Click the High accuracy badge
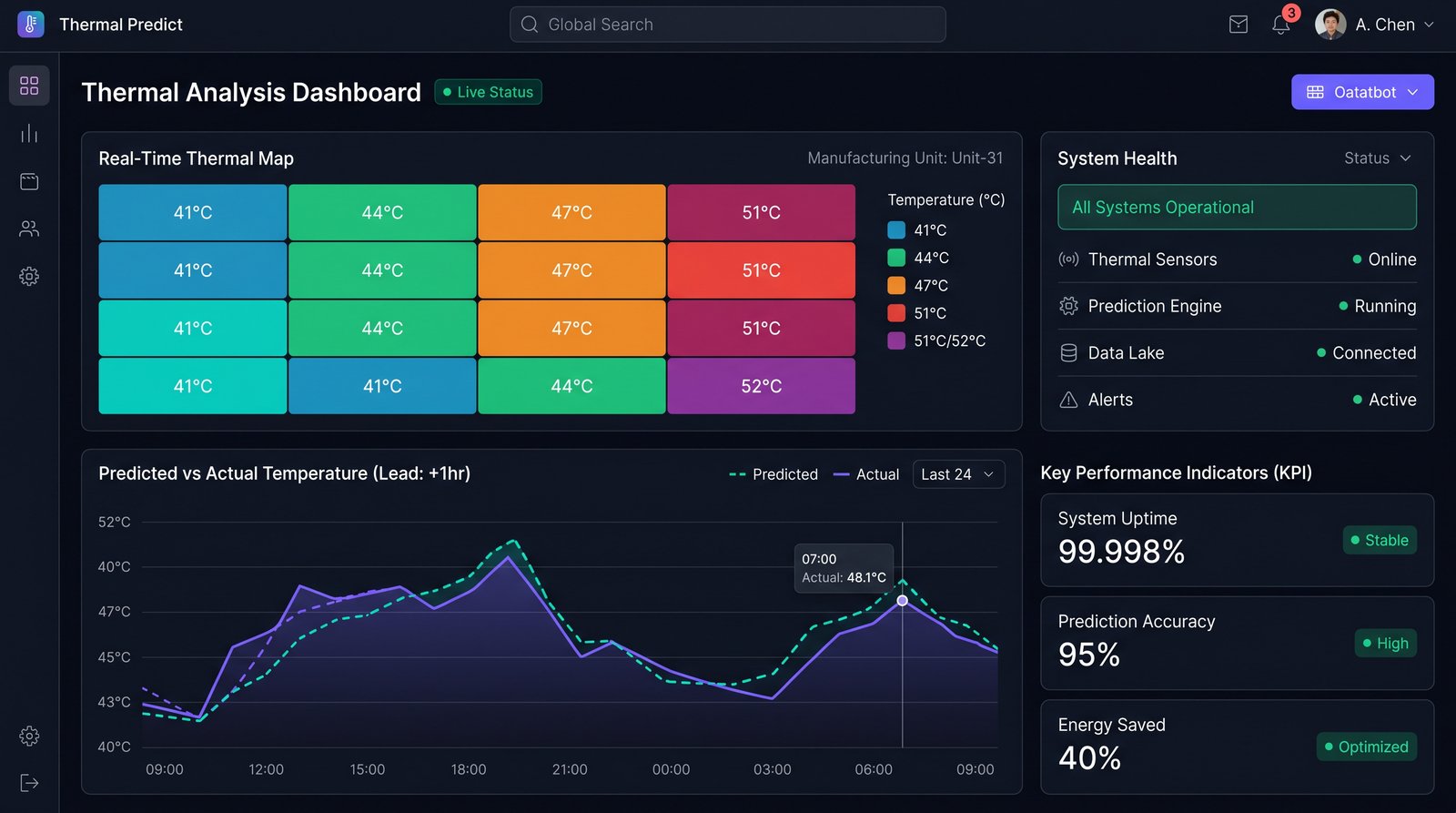 pyautogui.click(x=1385, y=644)
